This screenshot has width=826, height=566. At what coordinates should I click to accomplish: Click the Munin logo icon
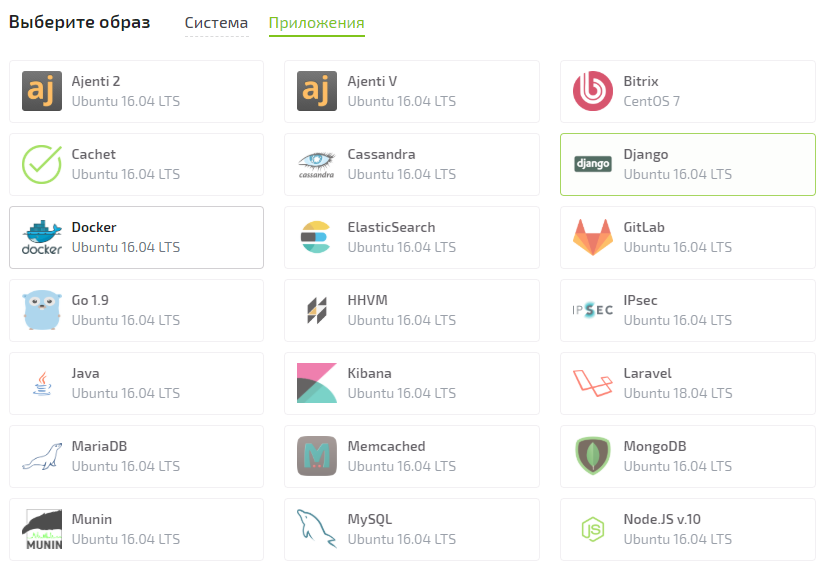(42, 529)
